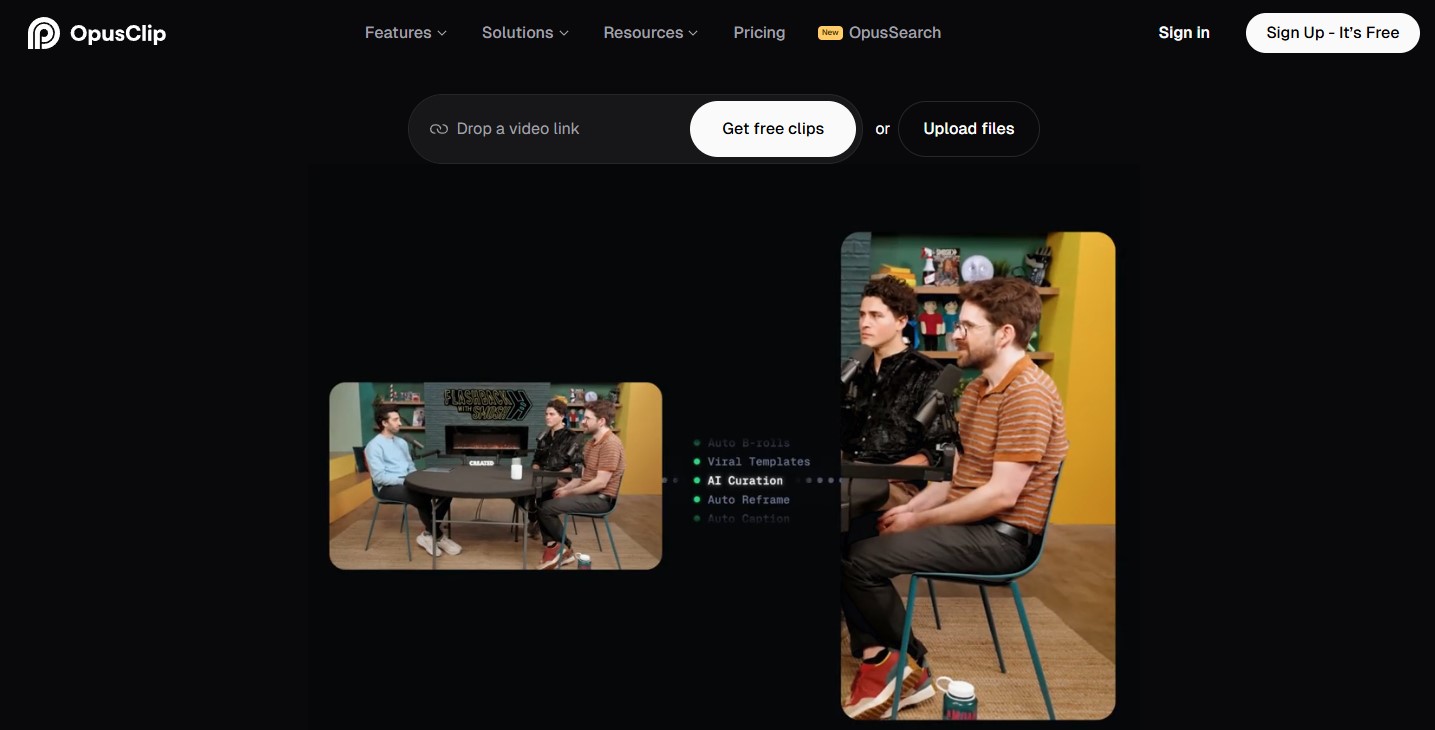
Task: Open OpusSearch from the navigation bar
Action: pos(894,33)
